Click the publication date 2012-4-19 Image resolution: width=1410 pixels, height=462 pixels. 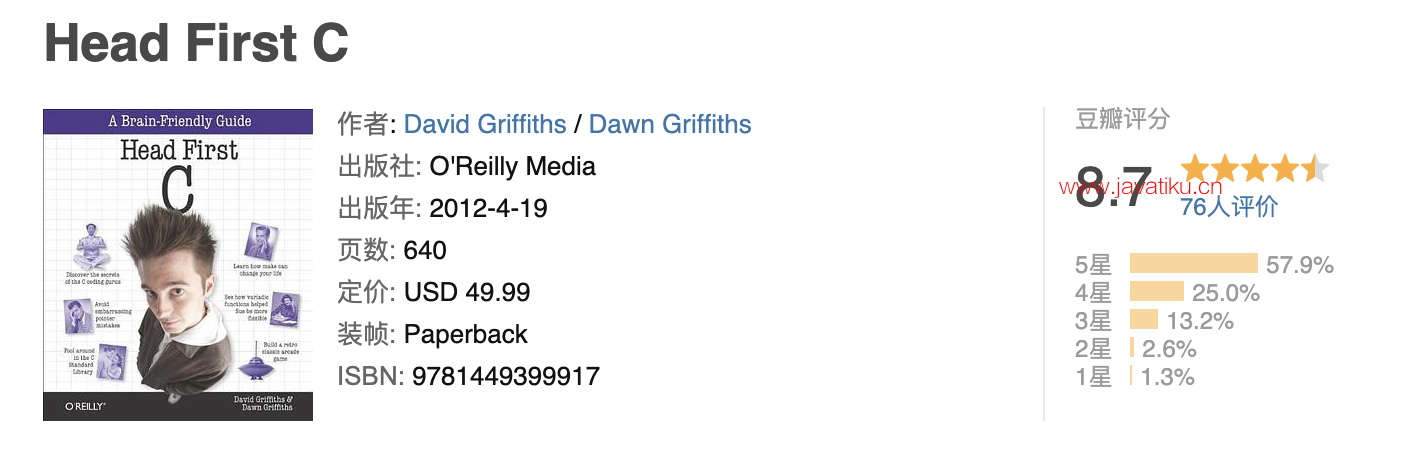coord(488,208)
